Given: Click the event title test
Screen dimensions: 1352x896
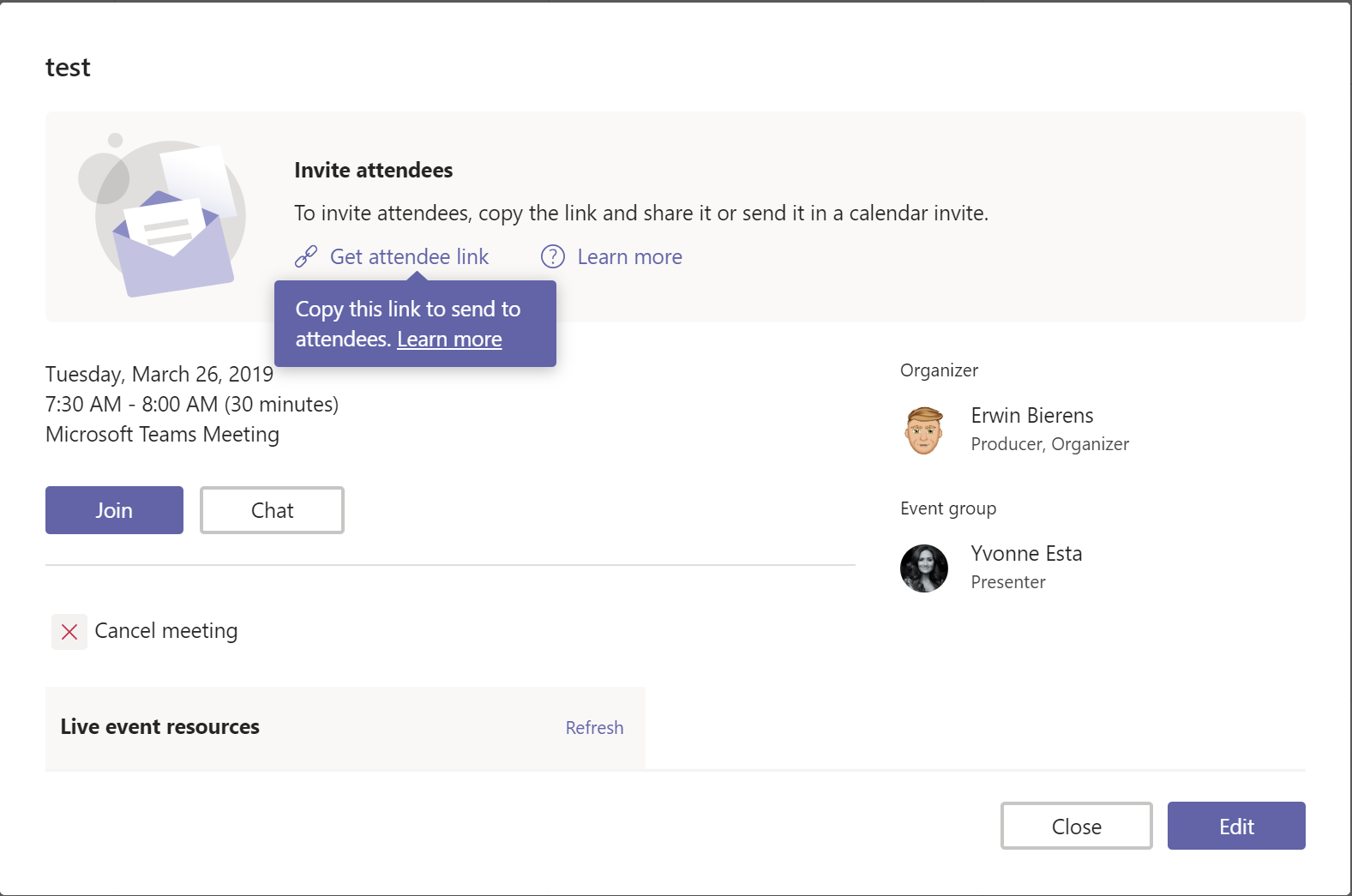Looking at the screenshot, I should [x=68, y=68].
